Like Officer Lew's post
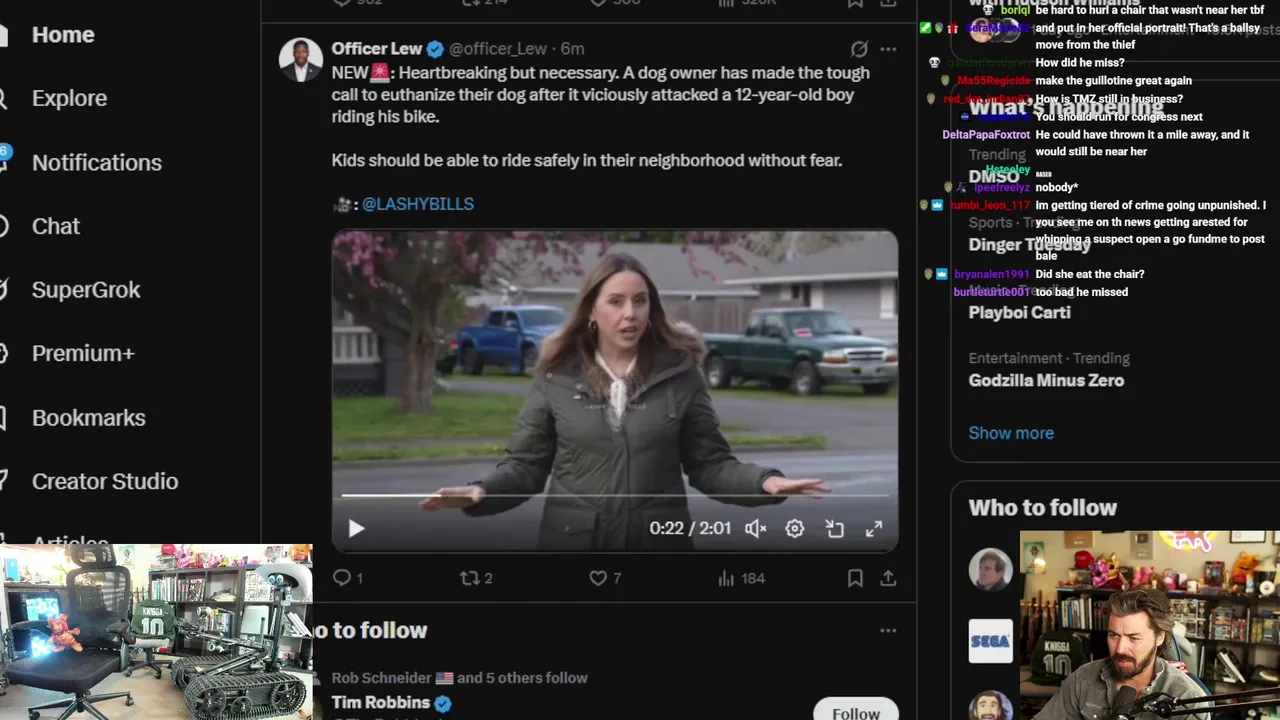 coord(605,578)
